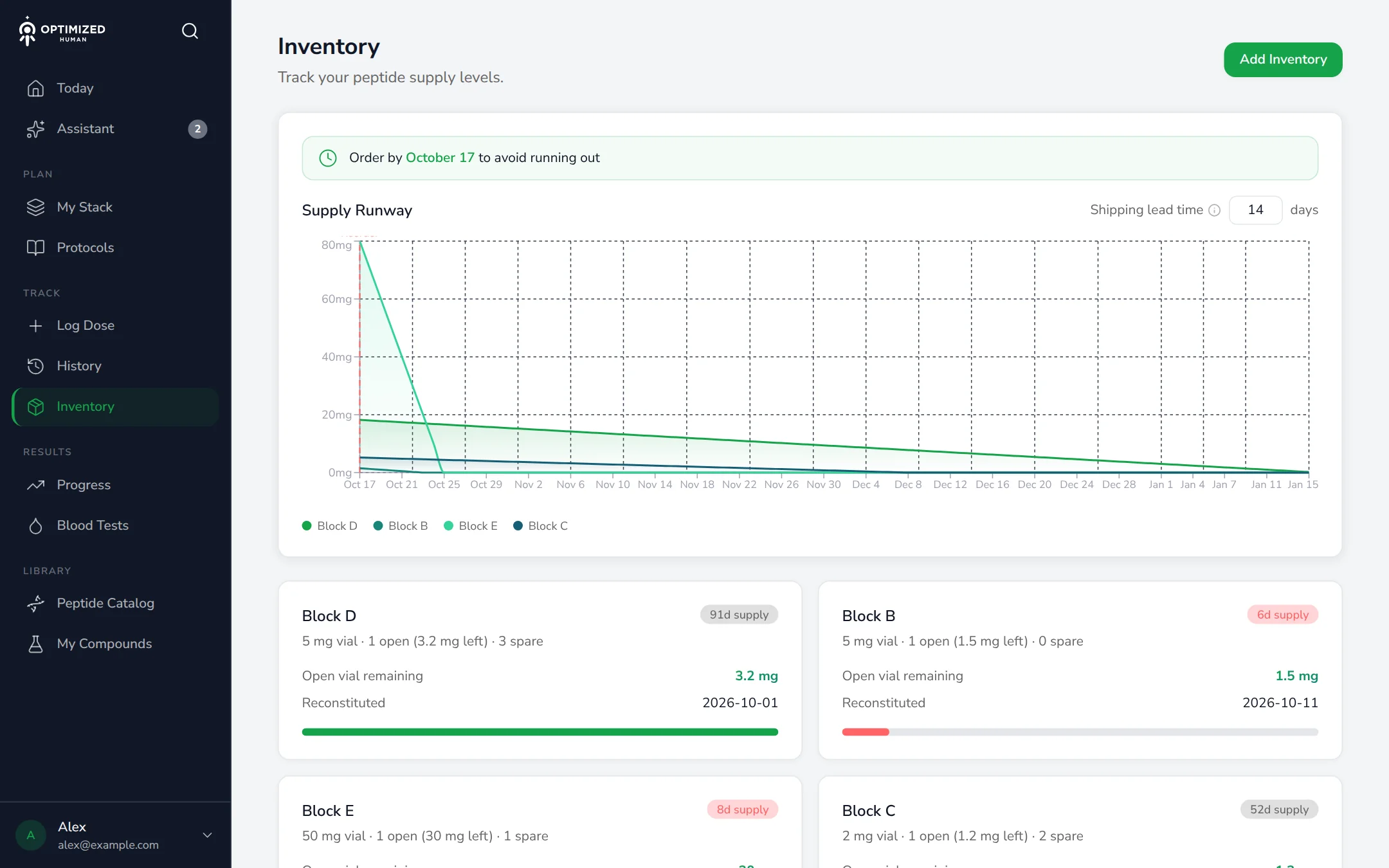Click the Add Inventory button
The height and width of the screenshot is (868, 1389).
tap(1283, 60)
